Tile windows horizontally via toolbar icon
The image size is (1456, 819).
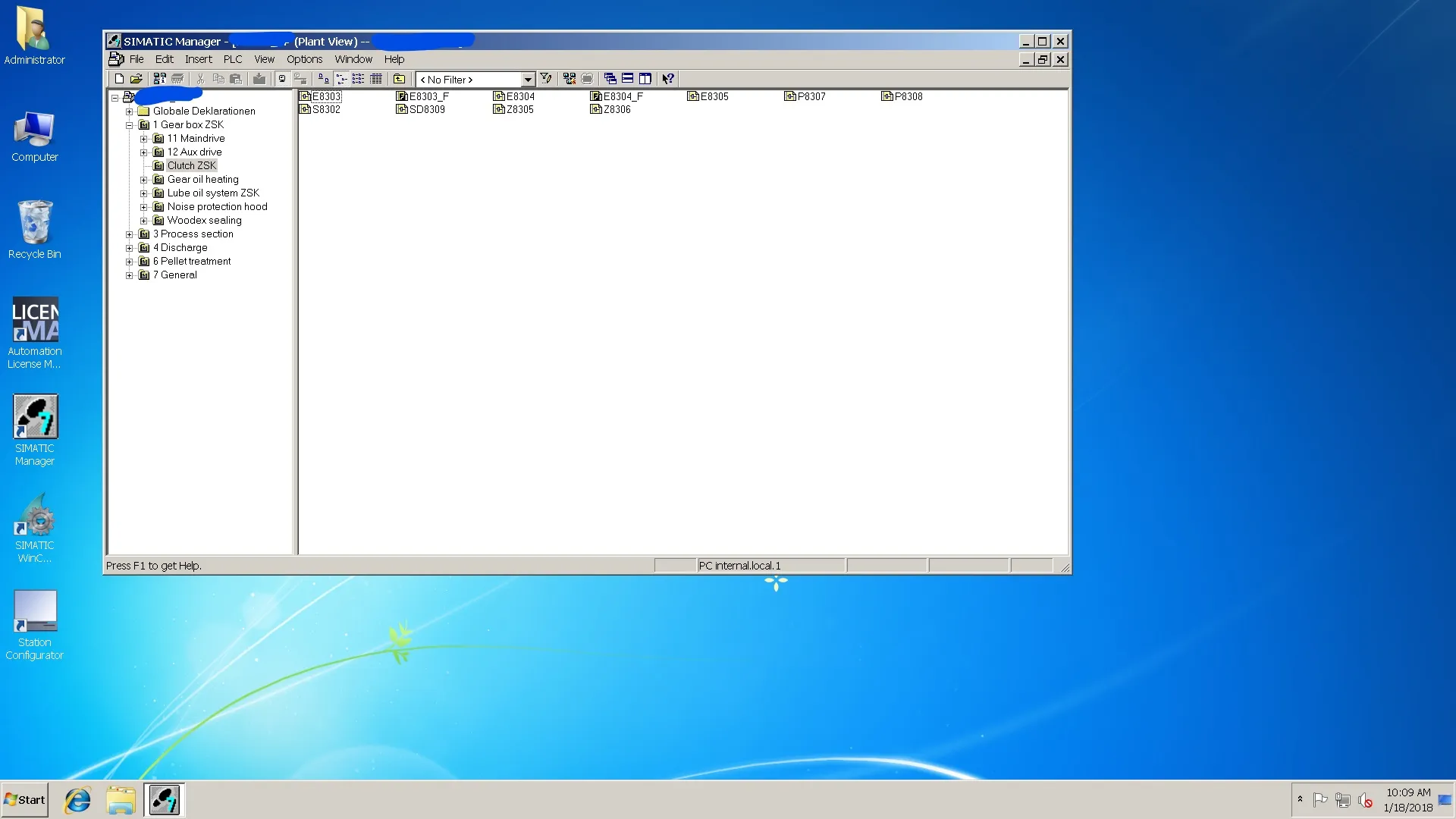628,79
